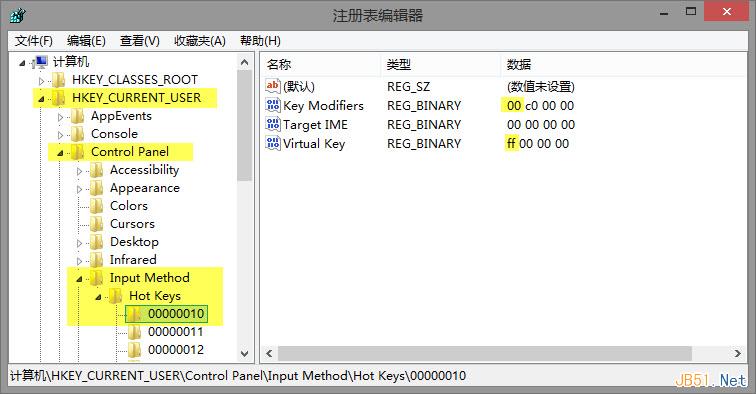
Task: Expand the Accessibility node arrow
Action: [x=80, y=171]
